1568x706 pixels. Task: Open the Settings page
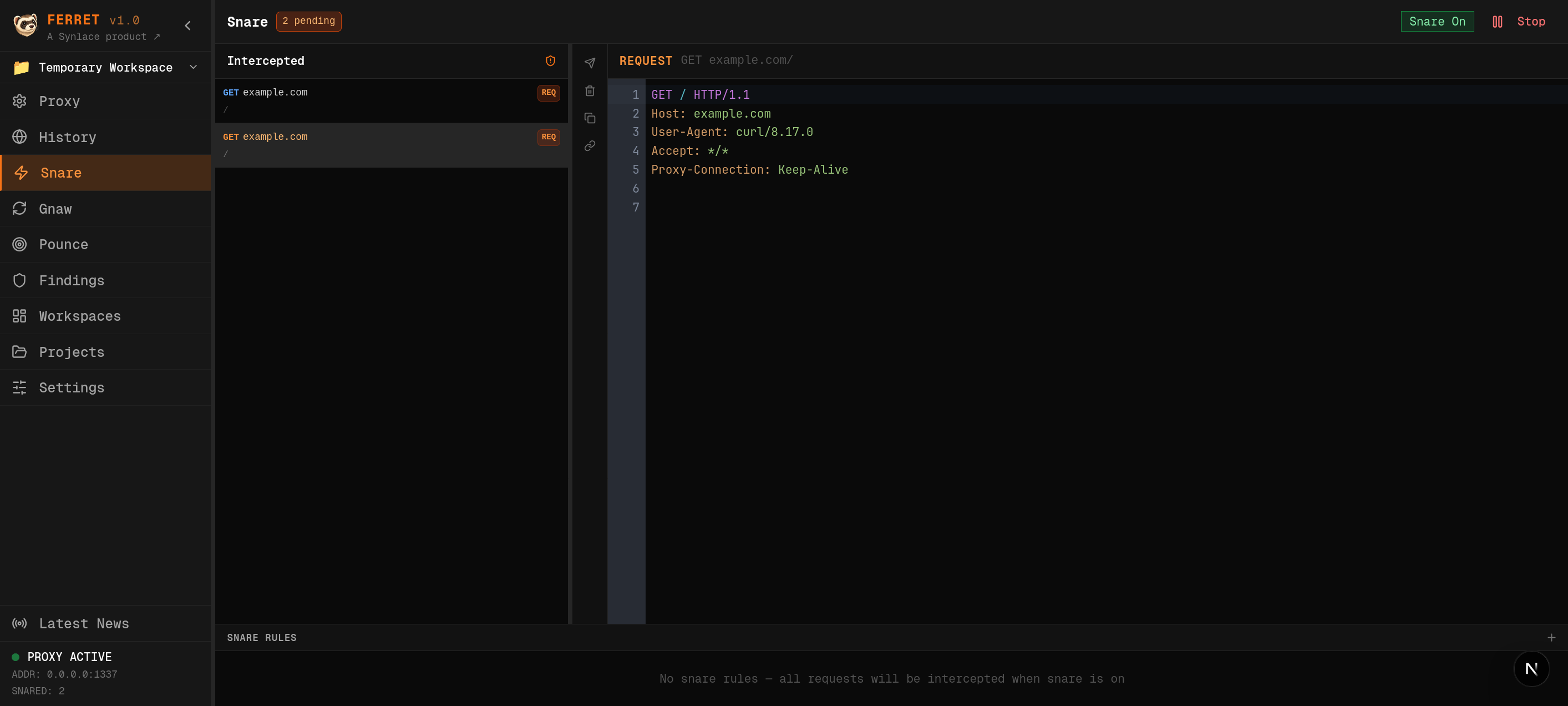(x=105, y=387)
